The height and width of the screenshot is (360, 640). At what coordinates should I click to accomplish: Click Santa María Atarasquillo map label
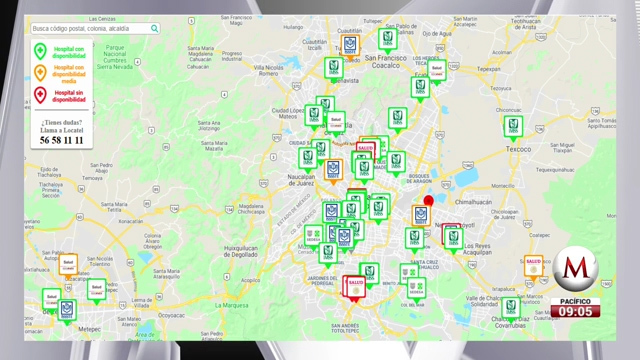pyautogui.click(x=166, y=274)
